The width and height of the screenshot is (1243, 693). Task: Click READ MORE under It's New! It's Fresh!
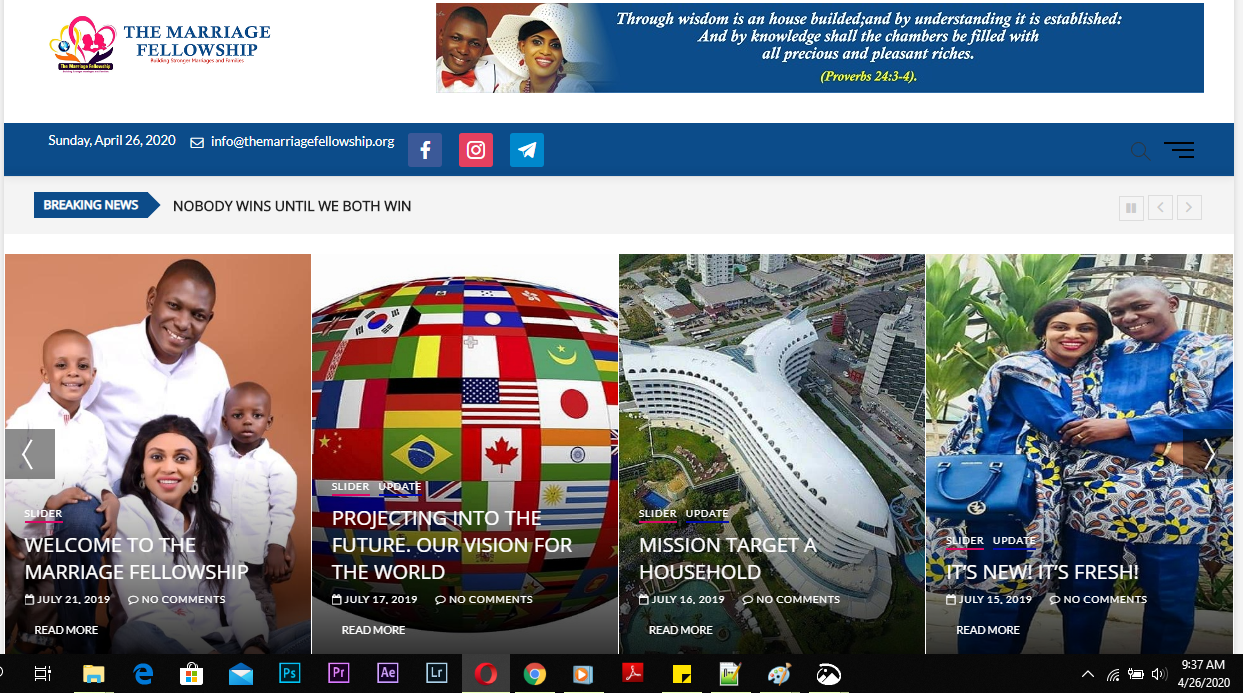[x=988, y=630]
